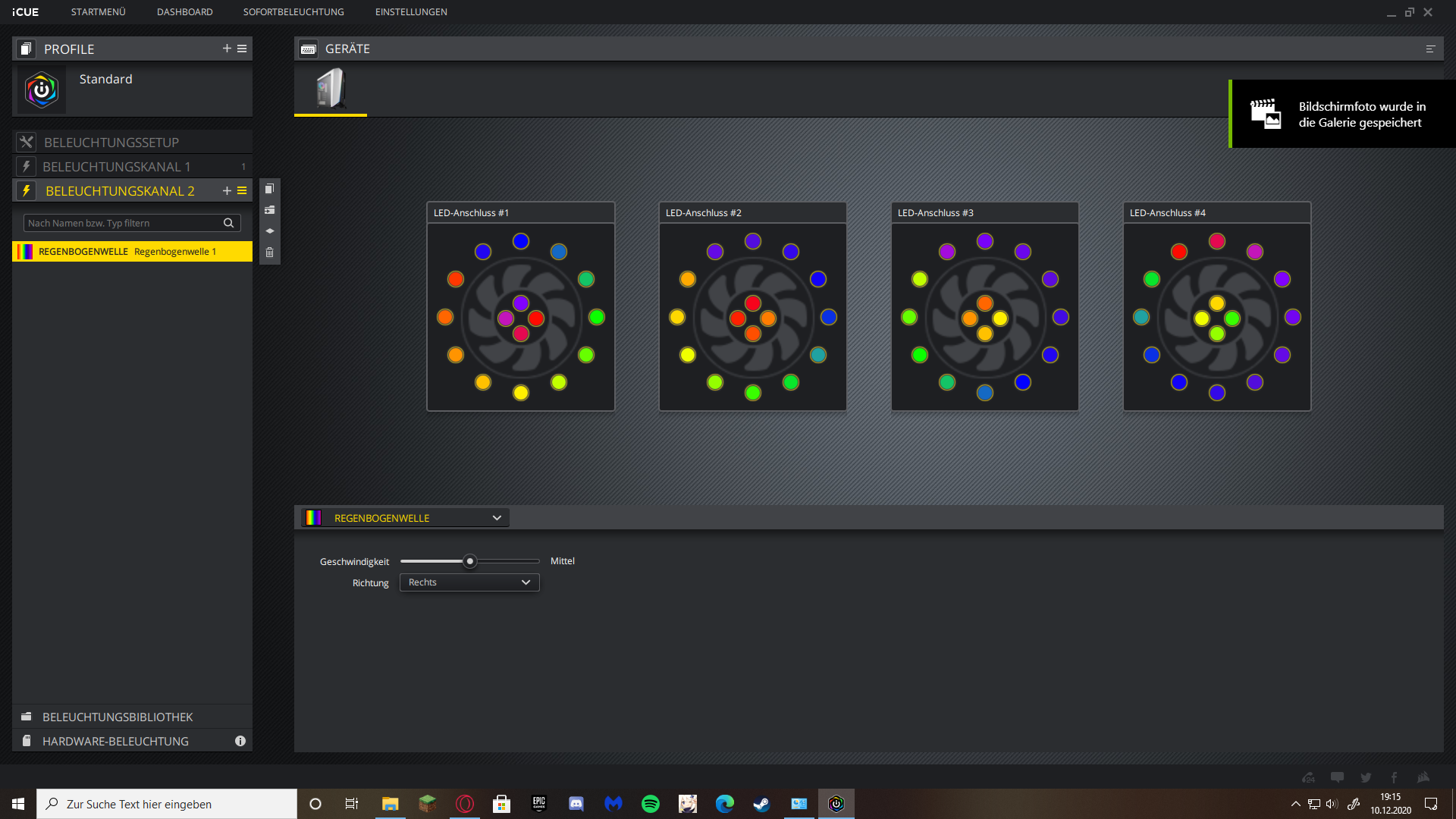
Task: Select the move-to-folder icon beside the effect list
Action: [x=269, y=210]
